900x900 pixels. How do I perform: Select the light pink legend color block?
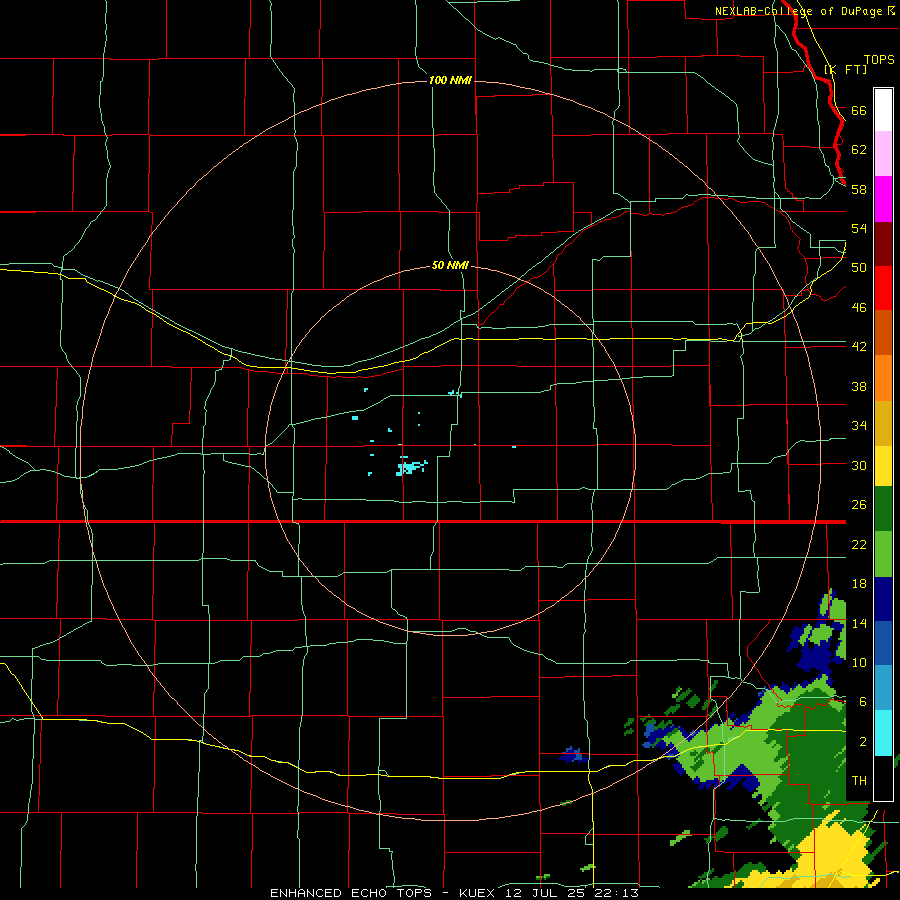point(883,153)
